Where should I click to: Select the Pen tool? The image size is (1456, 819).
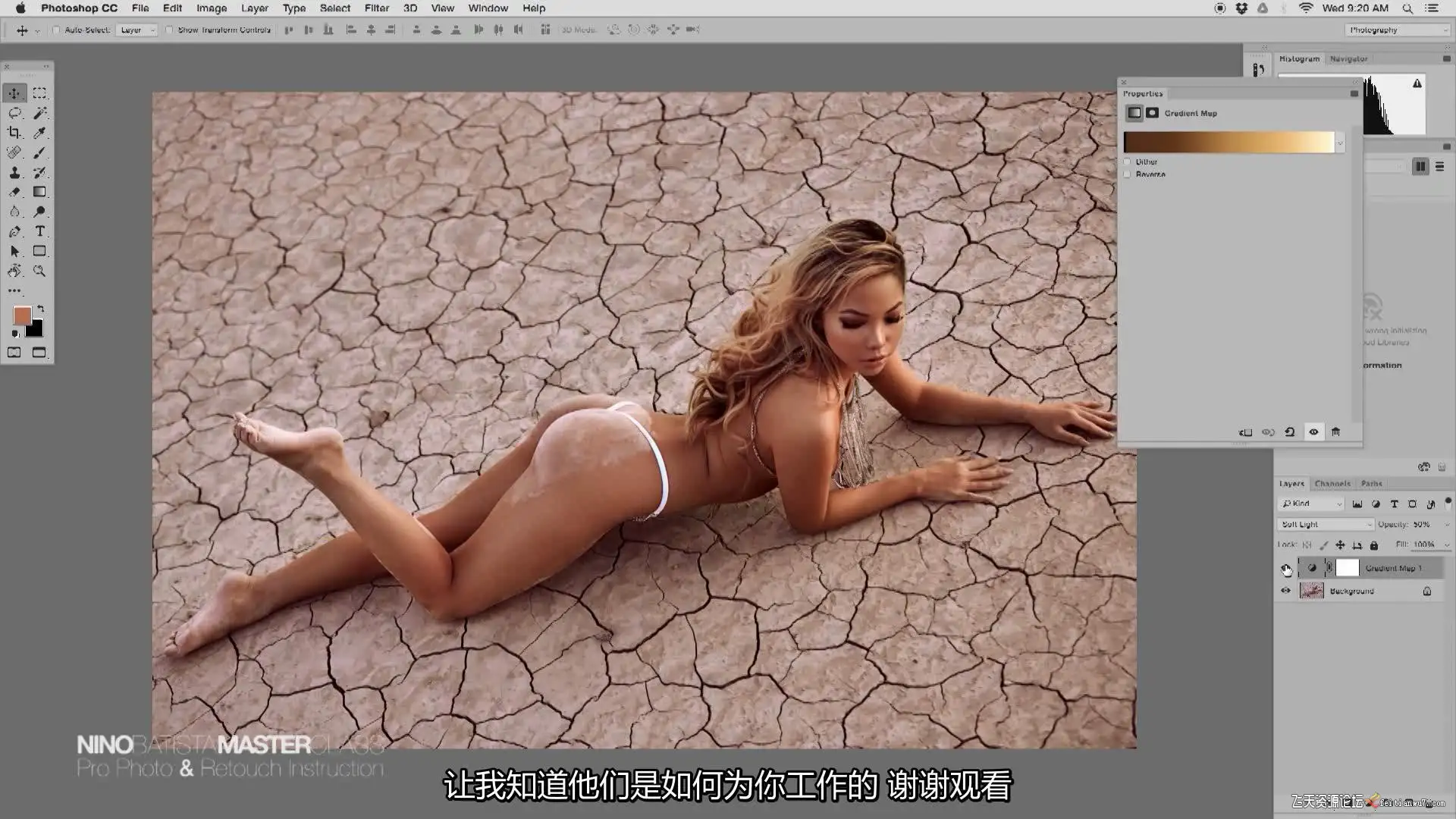[14, 231]
